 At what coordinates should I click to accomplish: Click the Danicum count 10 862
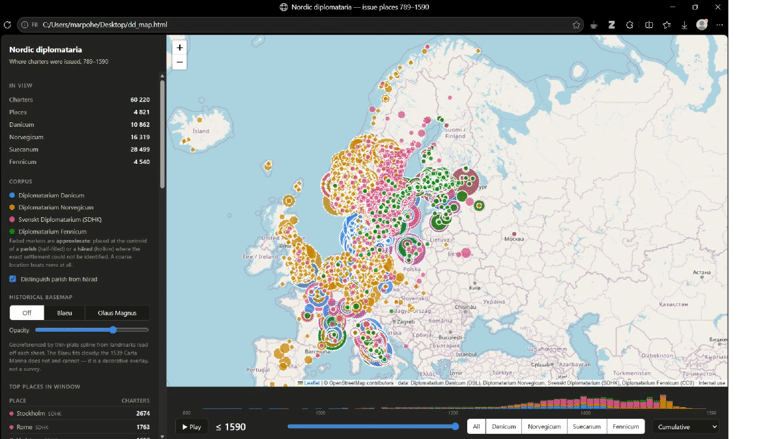[140, 125]
